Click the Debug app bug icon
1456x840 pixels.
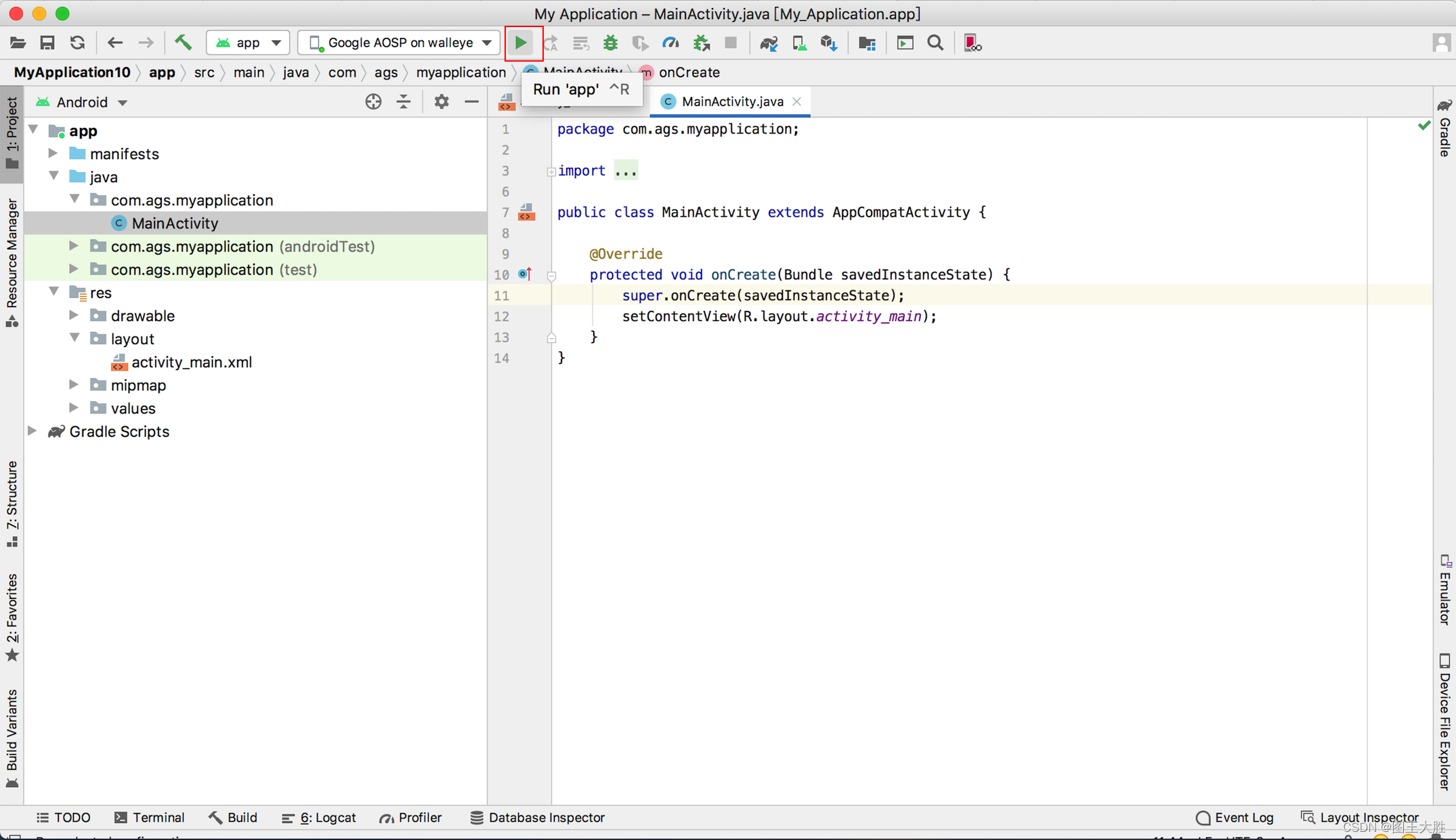[x=610, y=43]
